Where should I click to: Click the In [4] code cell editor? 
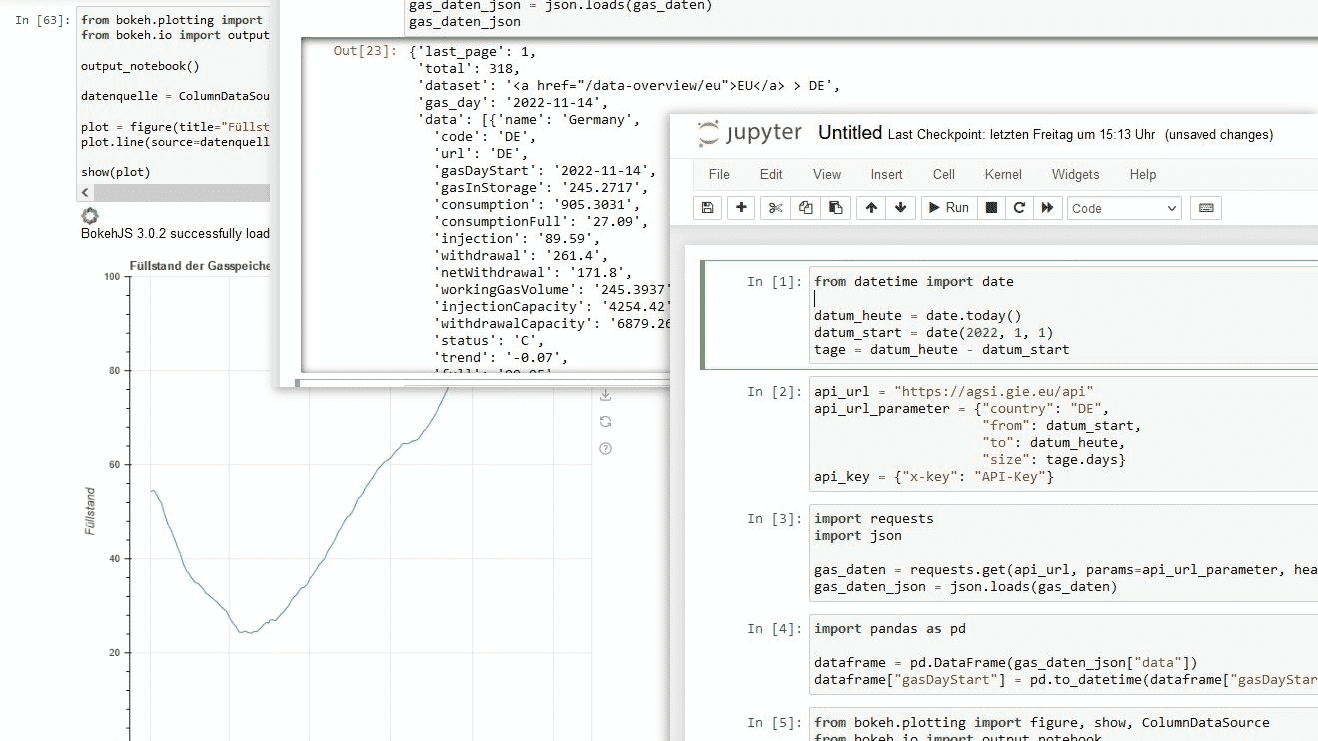click(x=1065, y=654)
